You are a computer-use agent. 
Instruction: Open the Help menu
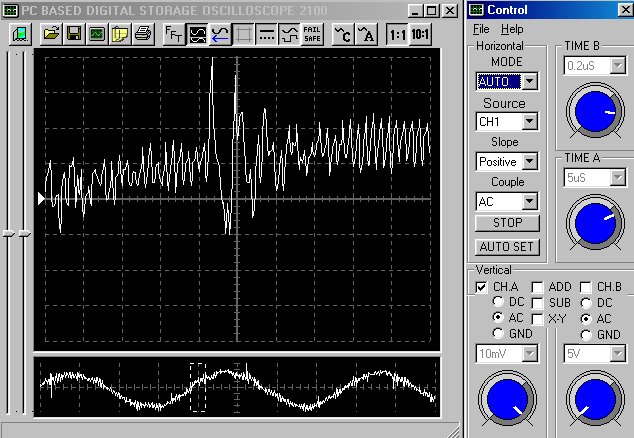(512, 29)
